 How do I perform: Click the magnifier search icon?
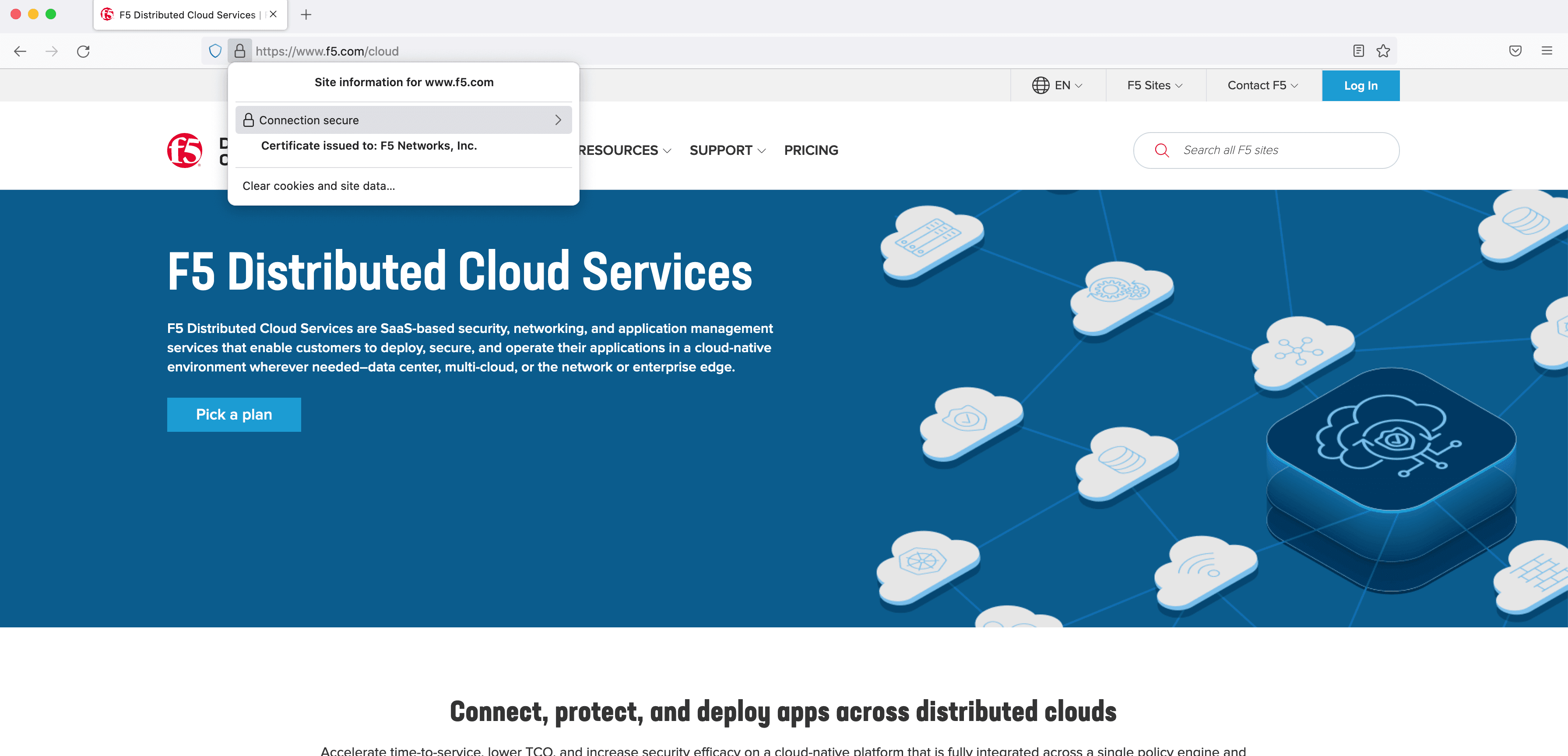pyautogui.click(x=1161, y=150)
